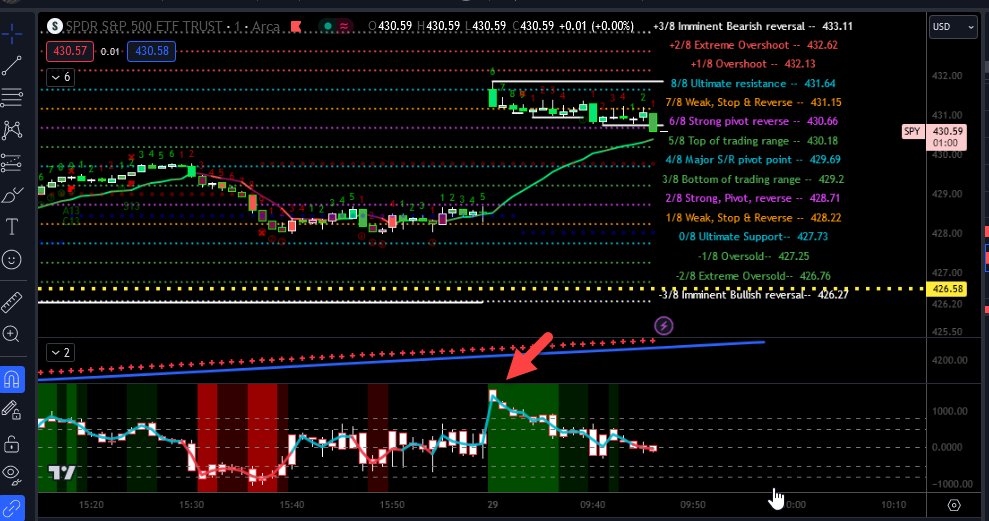Collapse the indicator legend showing 6
The height and width of the screenshot is (521, 989).
(x=61, y=78)
